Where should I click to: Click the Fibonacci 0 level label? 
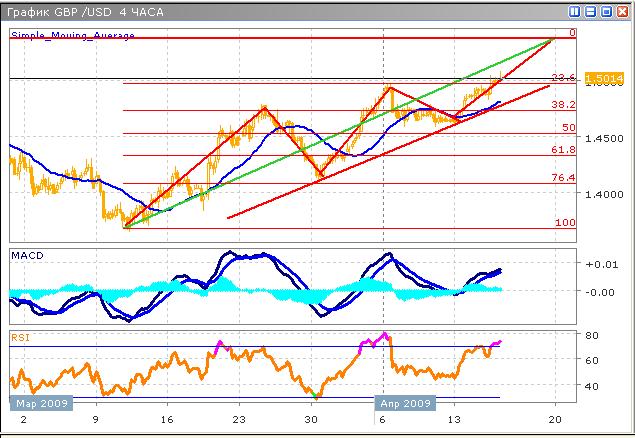[x=572, y=33]
